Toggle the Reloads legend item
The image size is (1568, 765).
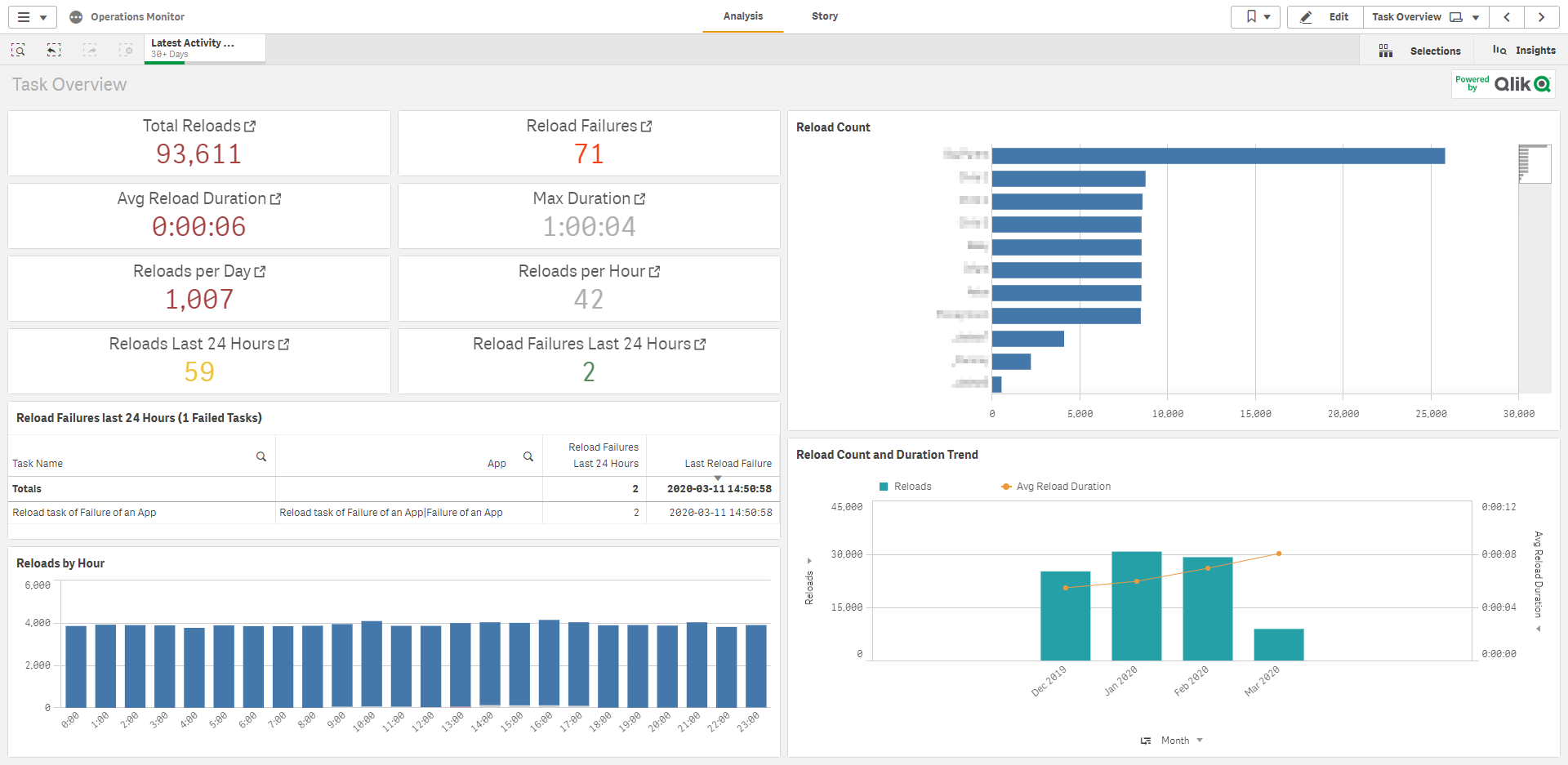pos(905,487)
